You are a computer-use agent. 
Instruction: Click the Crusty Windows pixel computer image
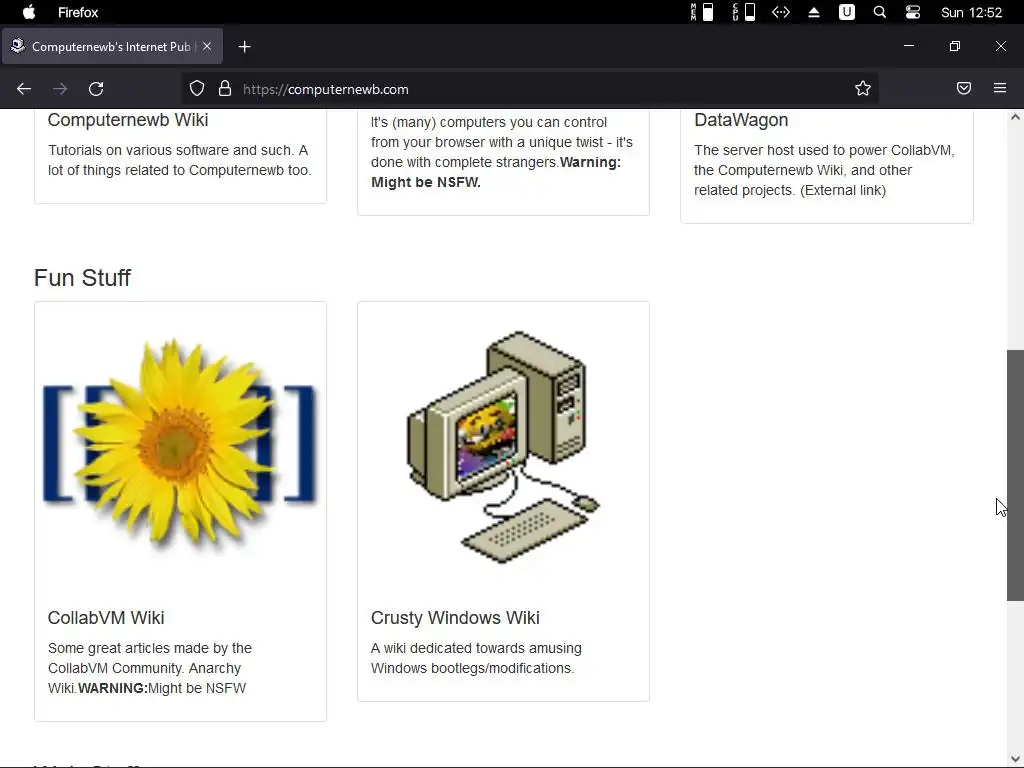click(x=504, y=447)
